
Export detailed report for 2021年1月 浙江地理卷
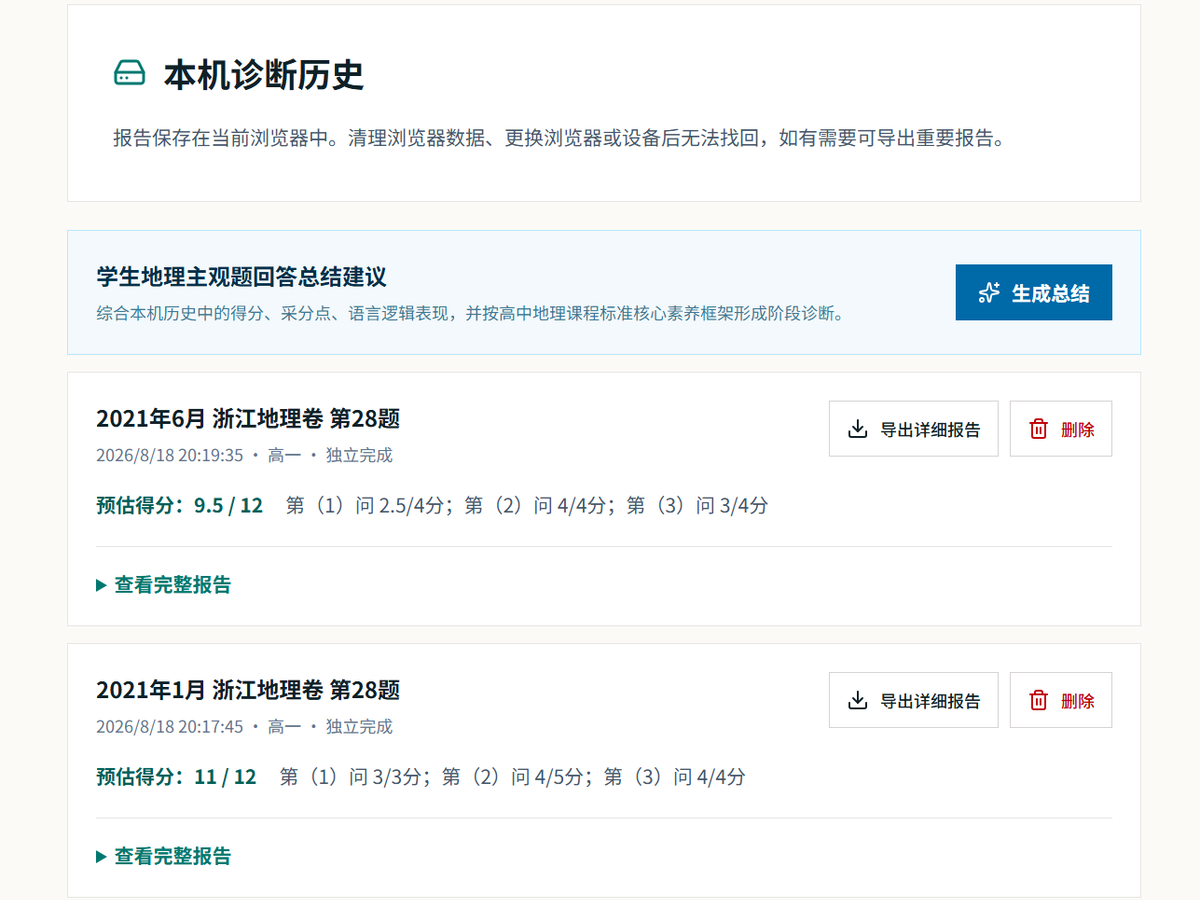[914, 700]
